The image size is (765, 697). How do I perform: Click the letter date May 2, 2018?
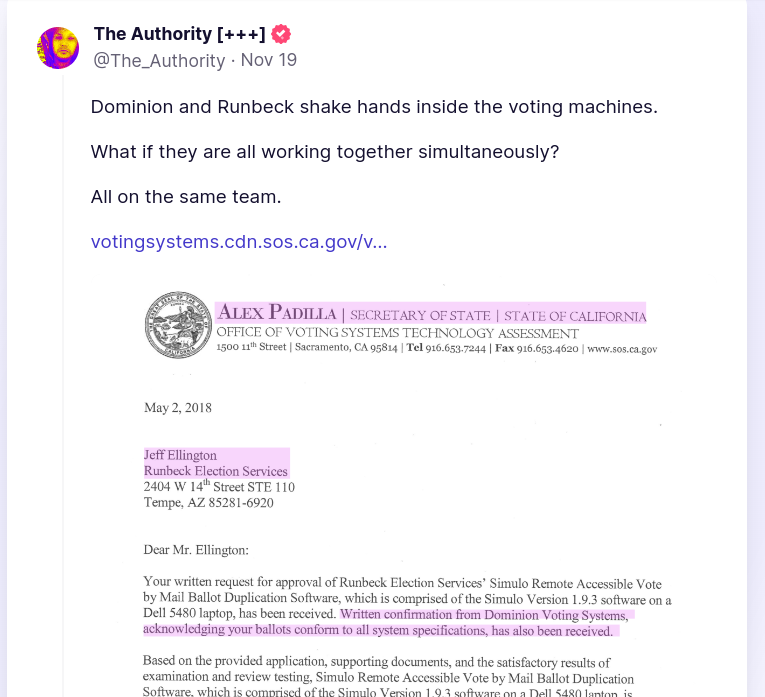[178, 407]
